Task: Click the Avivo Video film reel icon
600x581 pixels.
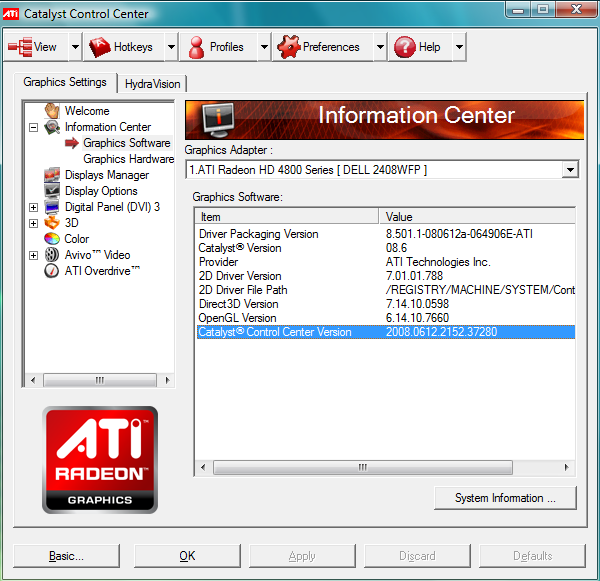Action: (x=52, y=255)
